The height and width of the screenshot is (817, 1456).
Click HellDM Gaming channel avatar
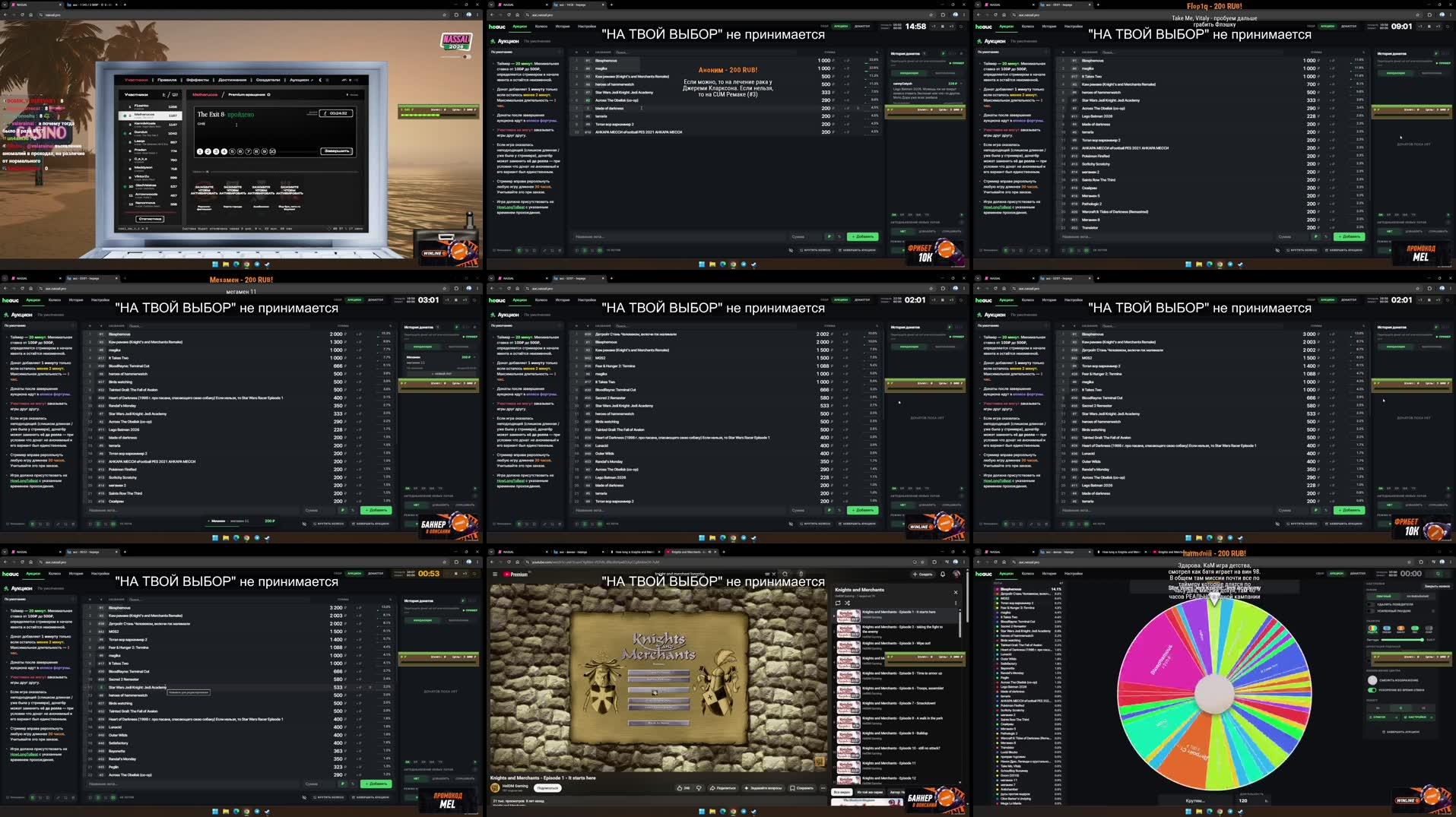[x=495, y=788]
